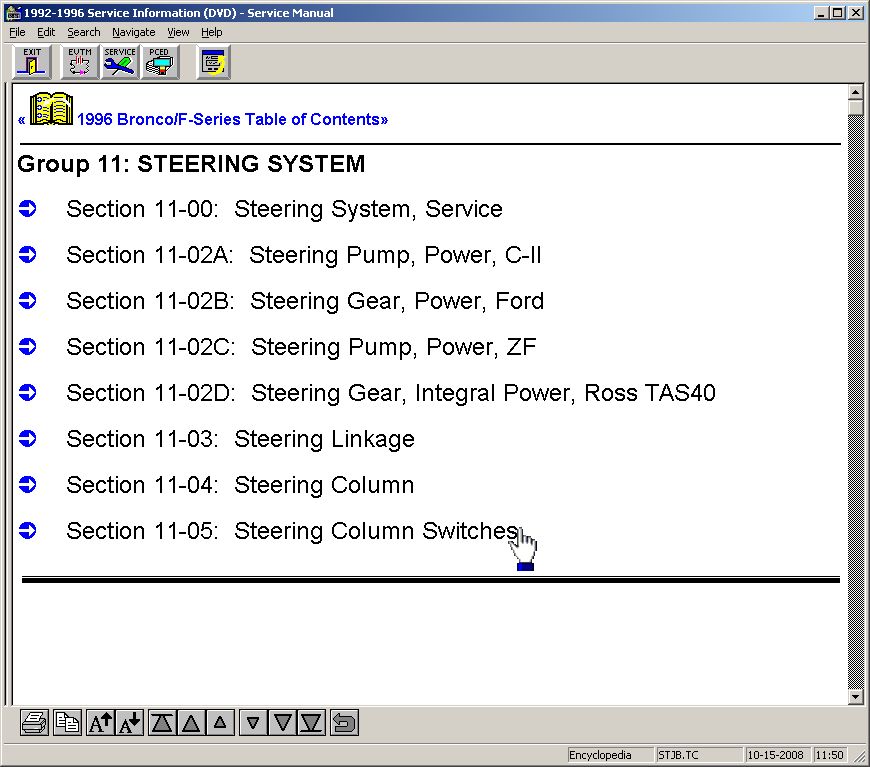Open the File menu

tap(17, 32)
